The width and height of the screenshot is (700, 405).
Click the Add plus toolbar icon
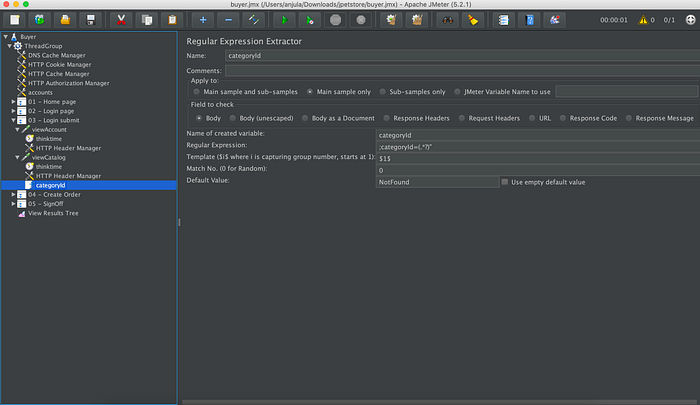coord(203,20)
